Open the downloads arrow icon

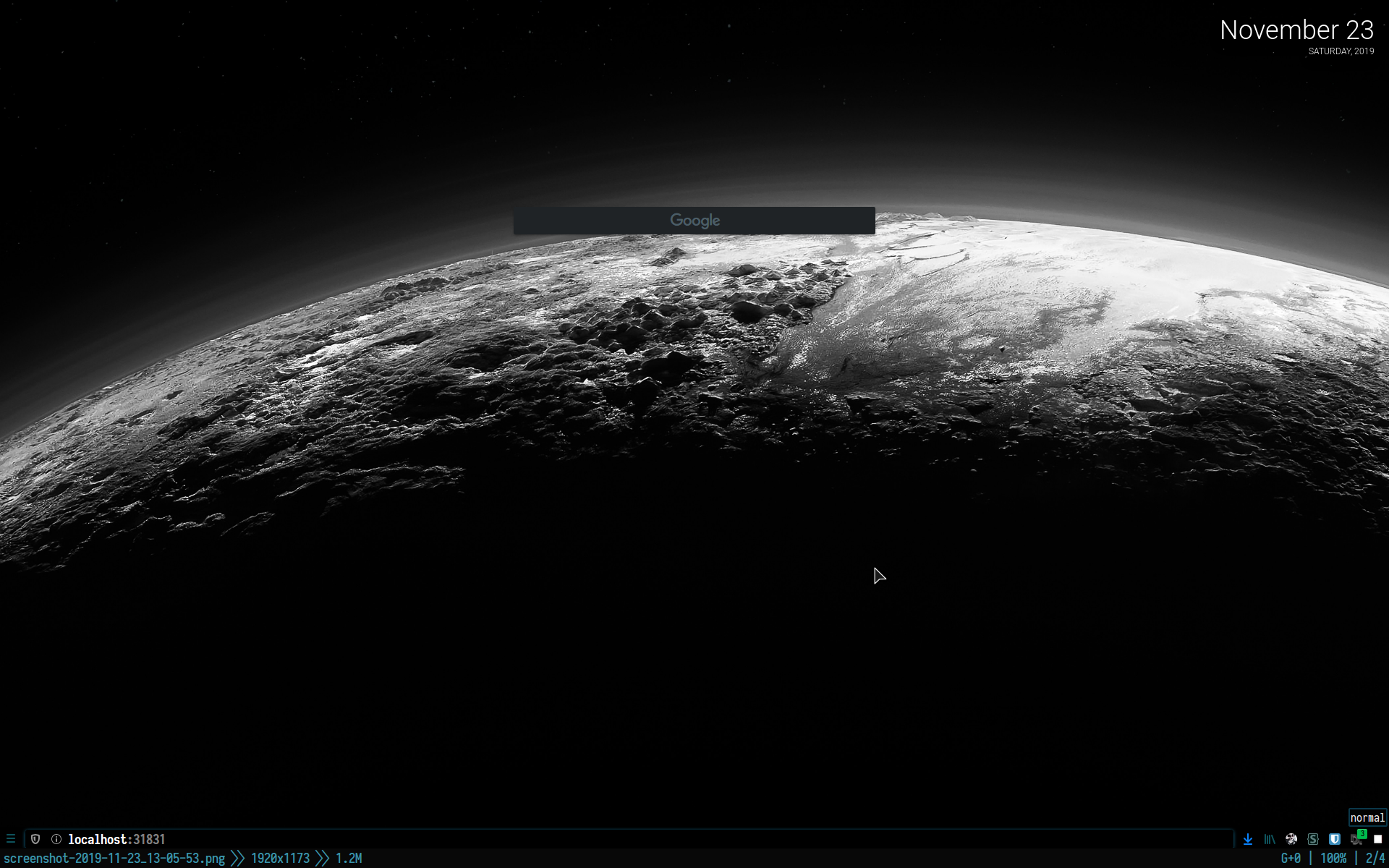pyautogui.click(x=1248, y=839)
